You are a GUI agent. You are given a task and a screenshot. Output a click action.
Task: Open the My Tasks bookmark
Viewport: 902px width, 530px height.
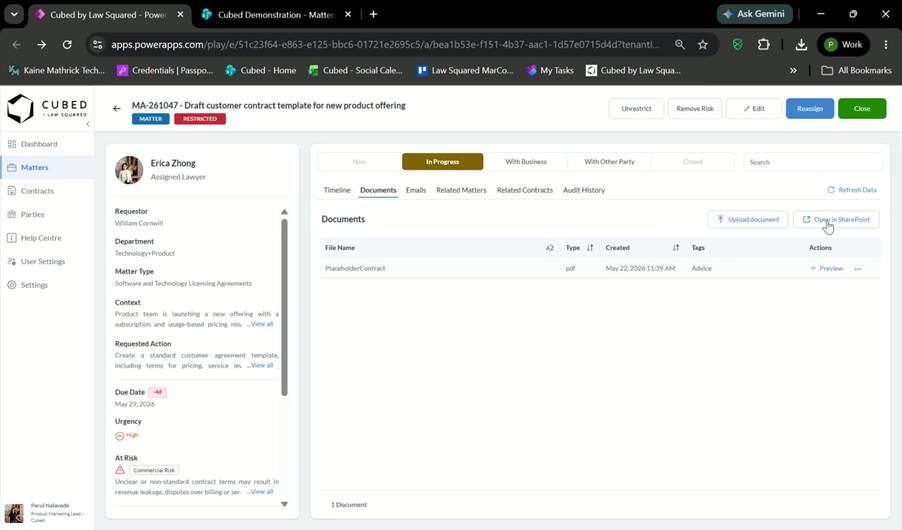(x=550, y=70)
